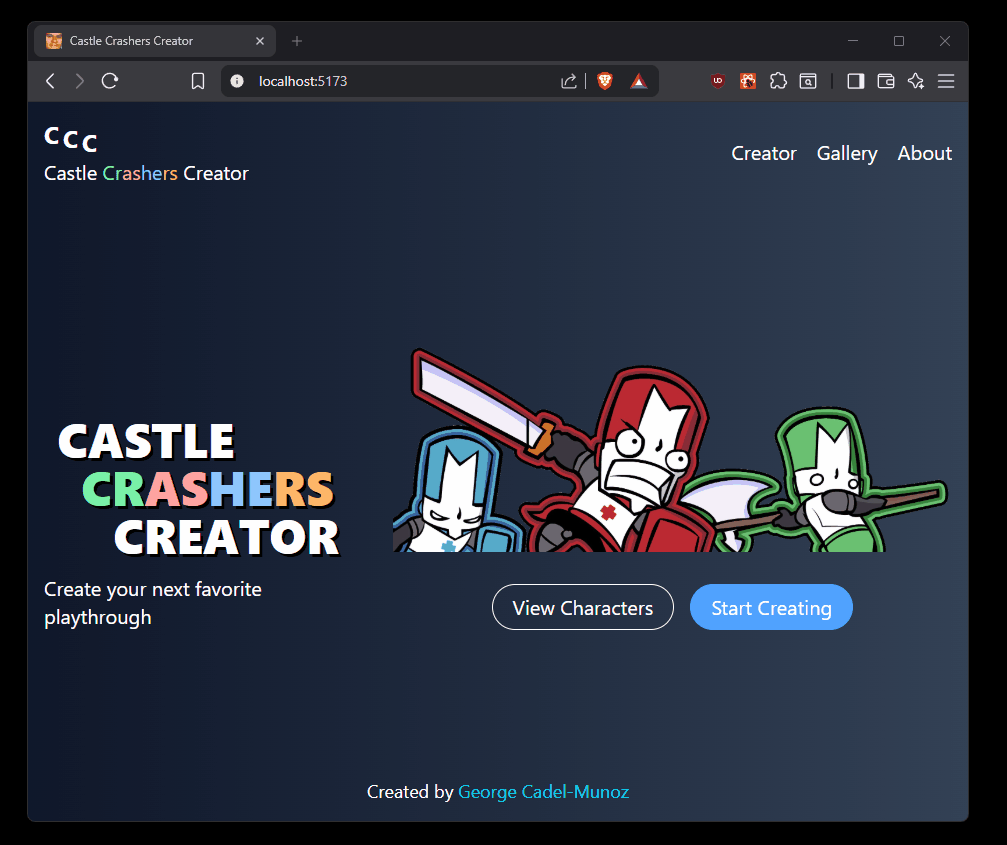Launch Leo AI sparkle icon
Image resolution: width=1007 pixels, height=845 pixels.
pos(916,81)
